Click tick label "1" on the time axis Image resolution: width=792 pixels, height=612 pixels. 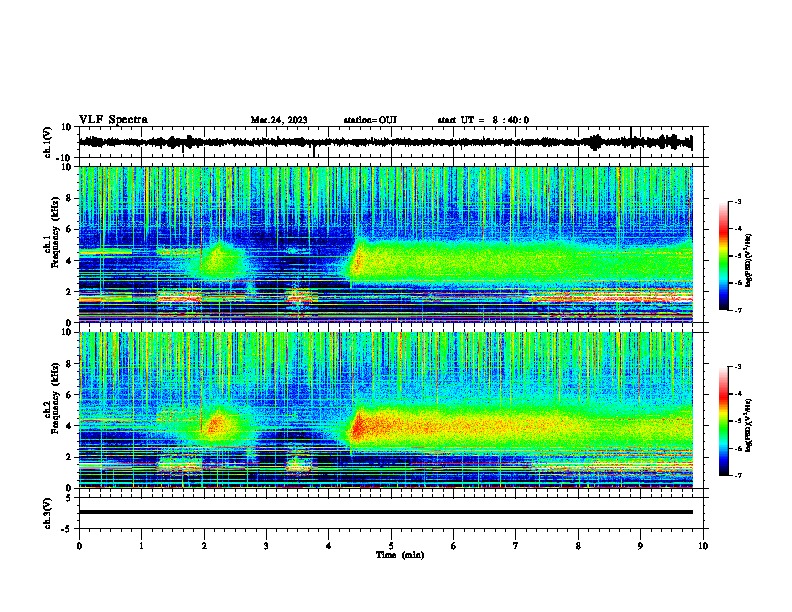(x=141, y=546)
